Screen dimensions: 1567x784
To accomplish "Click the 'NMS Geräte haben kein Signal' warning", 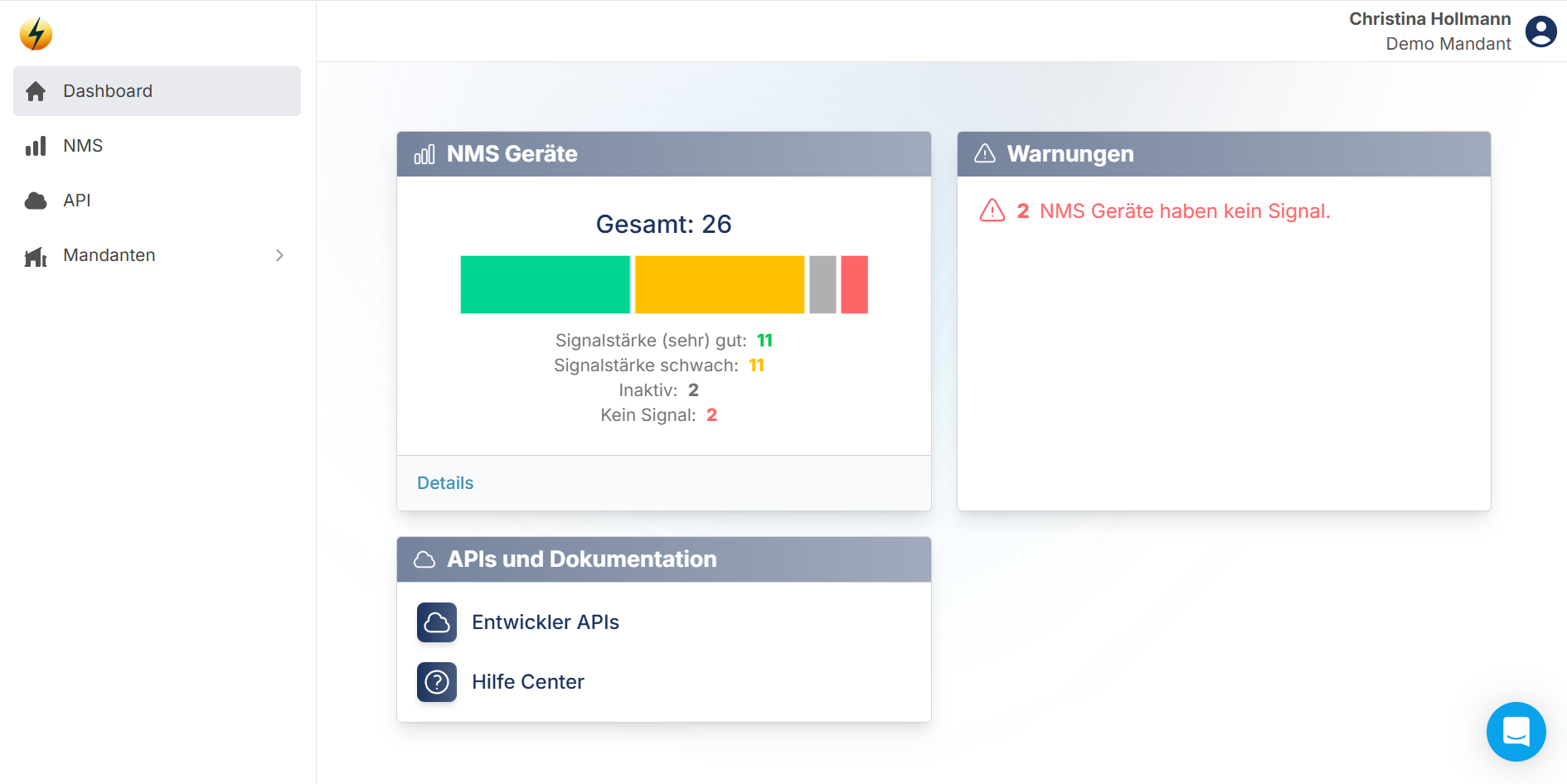I will click(x=1184, y=211).
